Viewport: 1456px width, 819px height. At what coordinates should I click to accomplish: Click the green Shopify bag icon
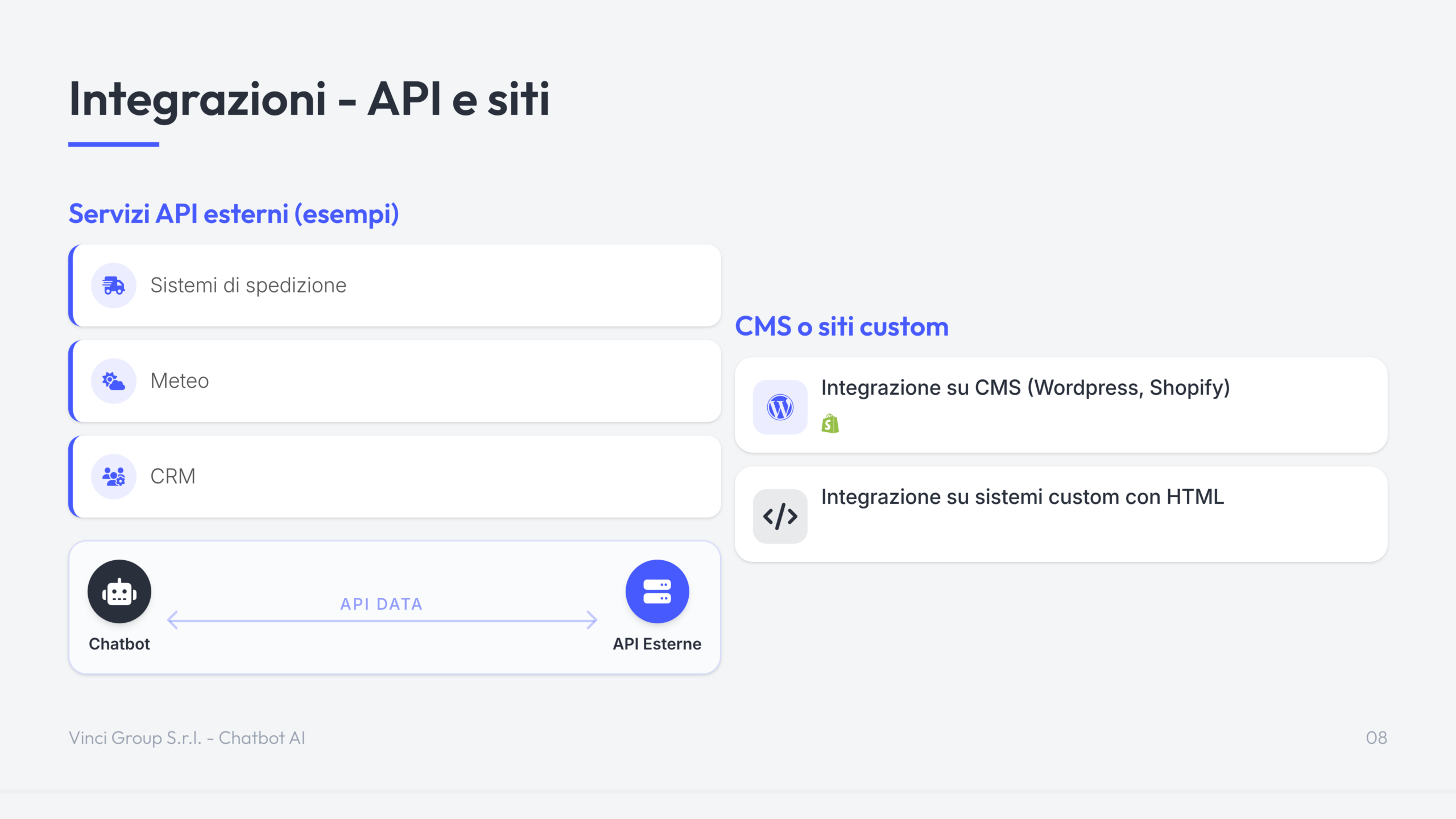[830, 424]
